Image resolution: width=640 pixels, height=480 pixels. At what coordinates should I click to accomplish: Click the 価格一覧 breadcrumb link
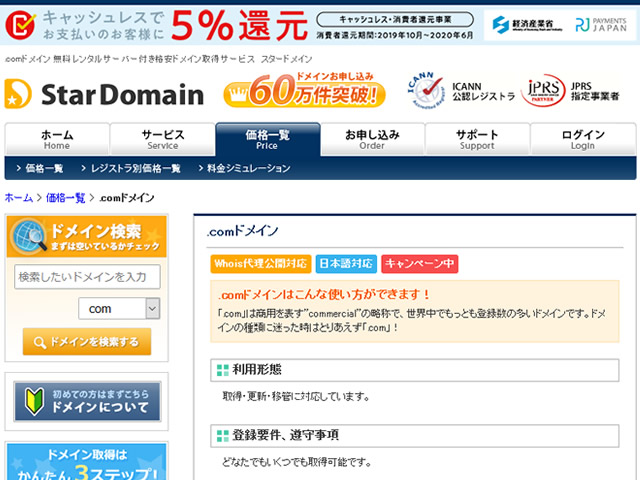(65, 198)
